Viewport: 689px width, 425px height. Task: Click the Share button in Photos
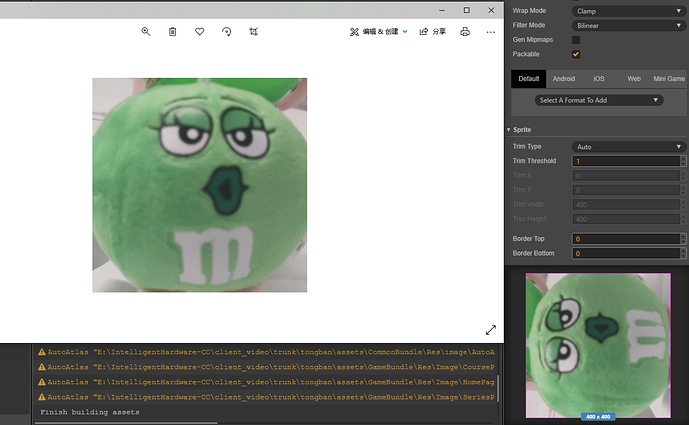coord(433,32)
